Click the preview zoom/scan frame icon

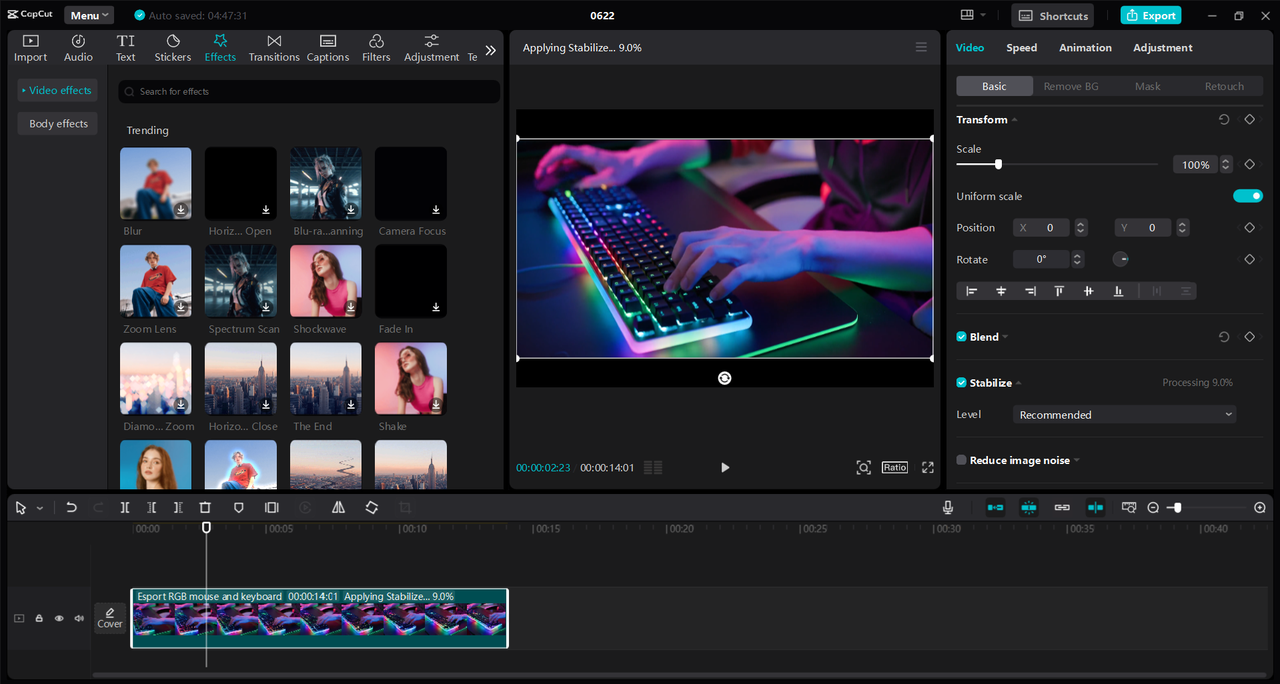coord(863,467)
